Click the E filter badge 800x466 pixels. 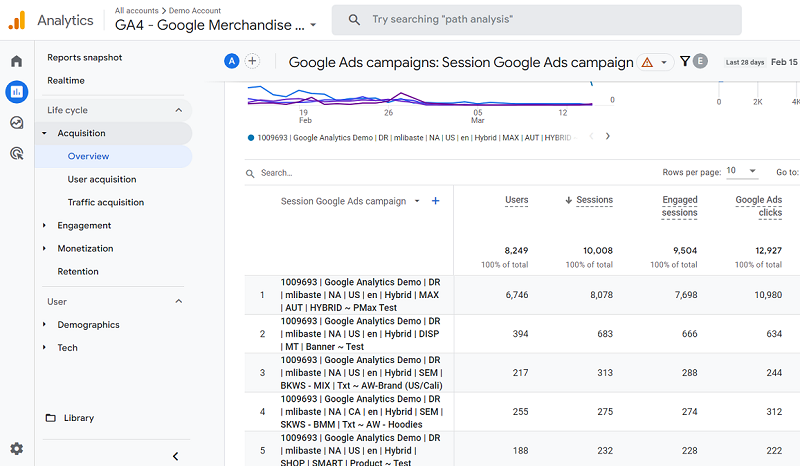701,61
